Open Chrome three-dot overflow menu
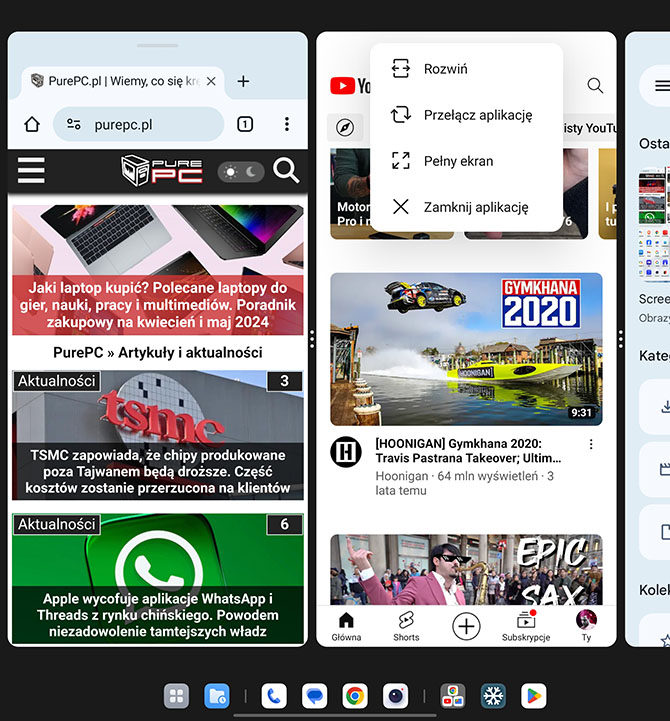Image resolution: width=670 pixels, height=721 pixels. (x=286, y=124)
